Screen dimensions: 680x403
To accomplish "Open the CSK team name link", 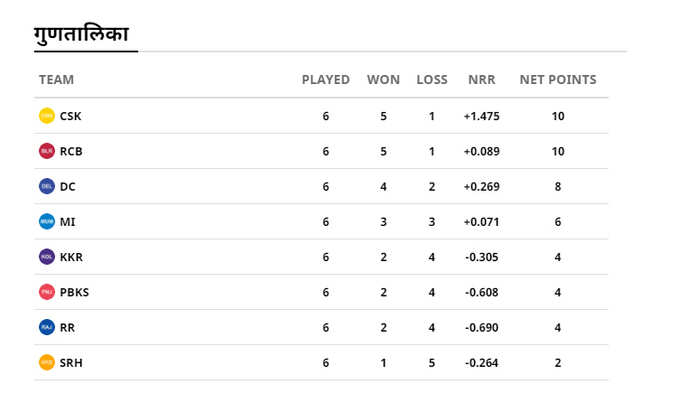I will pyautogui.click(x=70, y=116).
